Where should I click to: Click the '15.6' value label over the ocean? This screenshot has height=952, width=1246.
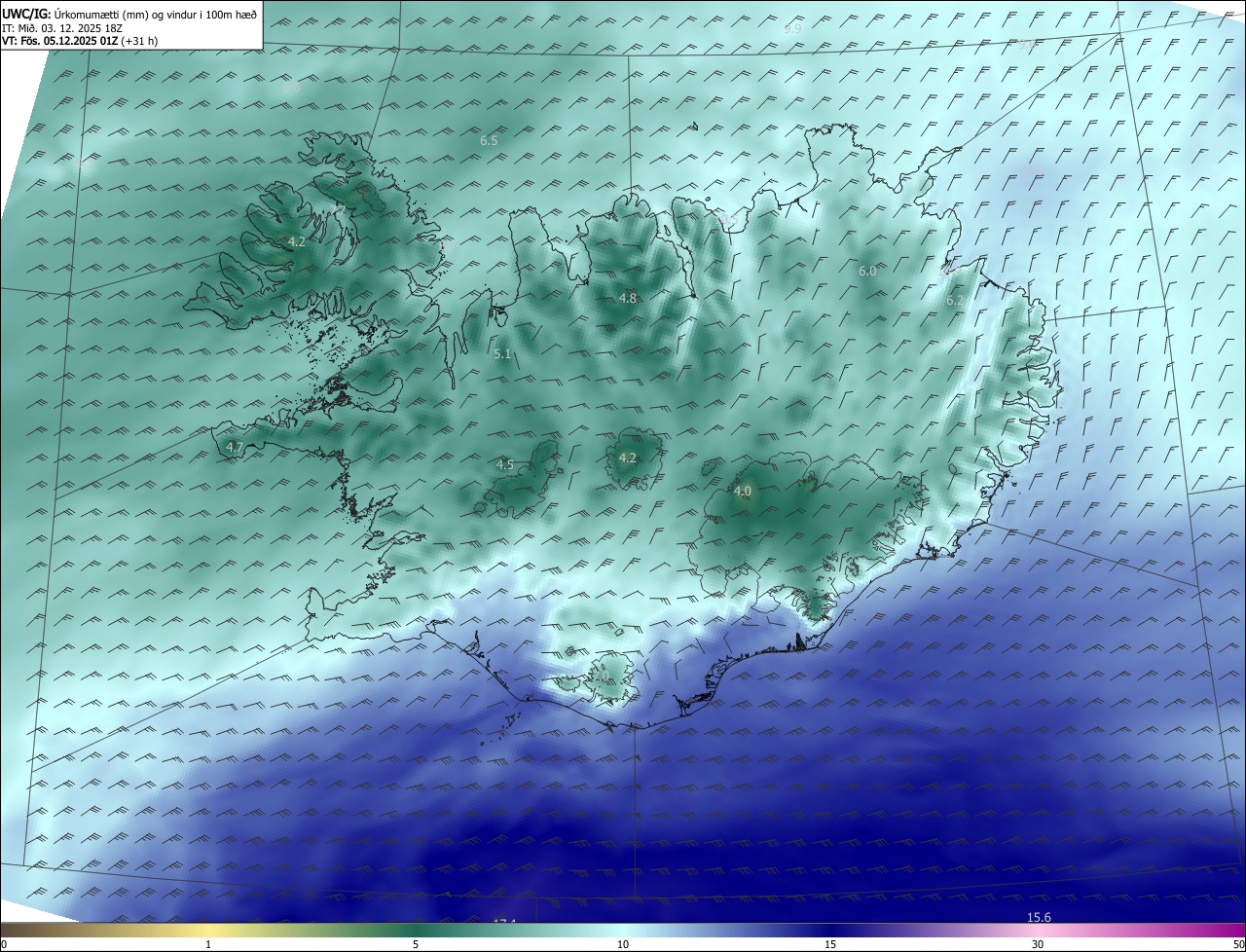[x=1040, y=918]
